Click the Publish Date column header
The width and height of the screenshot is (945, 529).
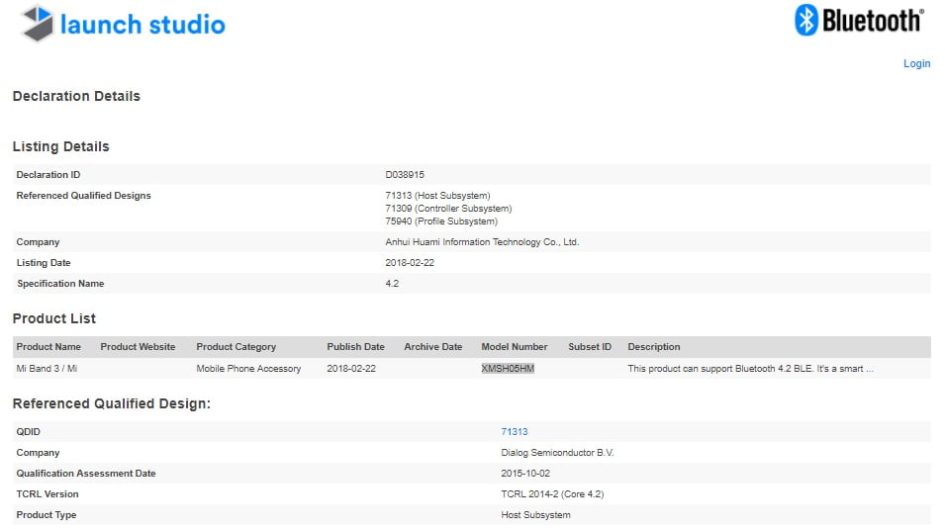[356, 346]
